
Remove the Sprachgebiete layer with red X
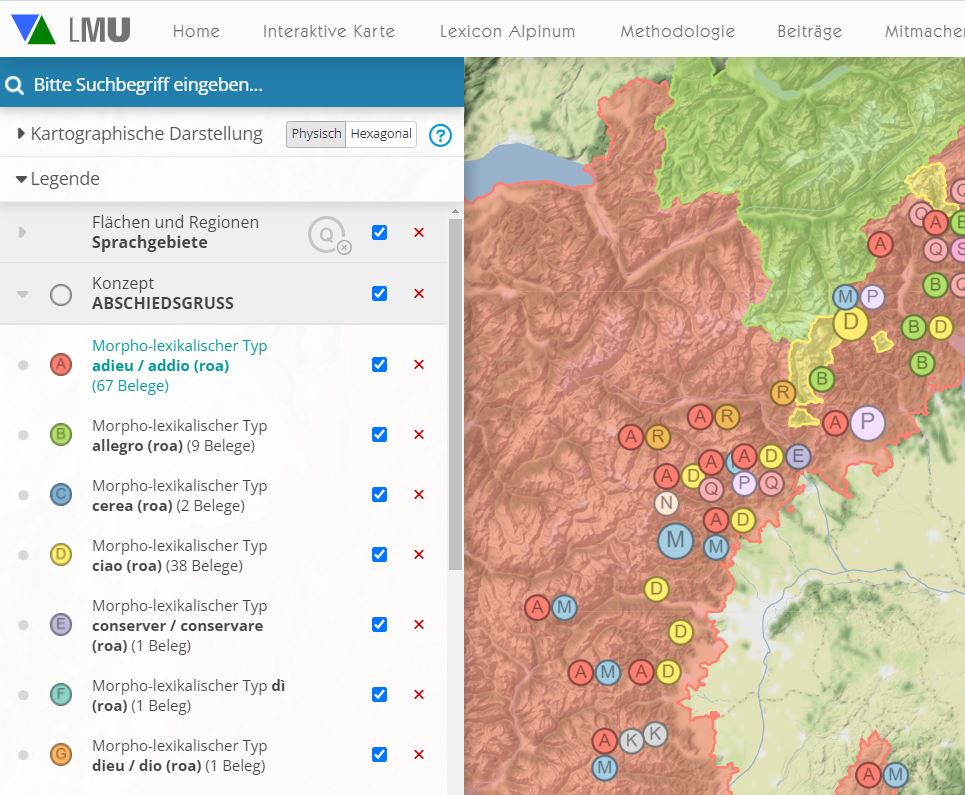[x=419, y=233]
